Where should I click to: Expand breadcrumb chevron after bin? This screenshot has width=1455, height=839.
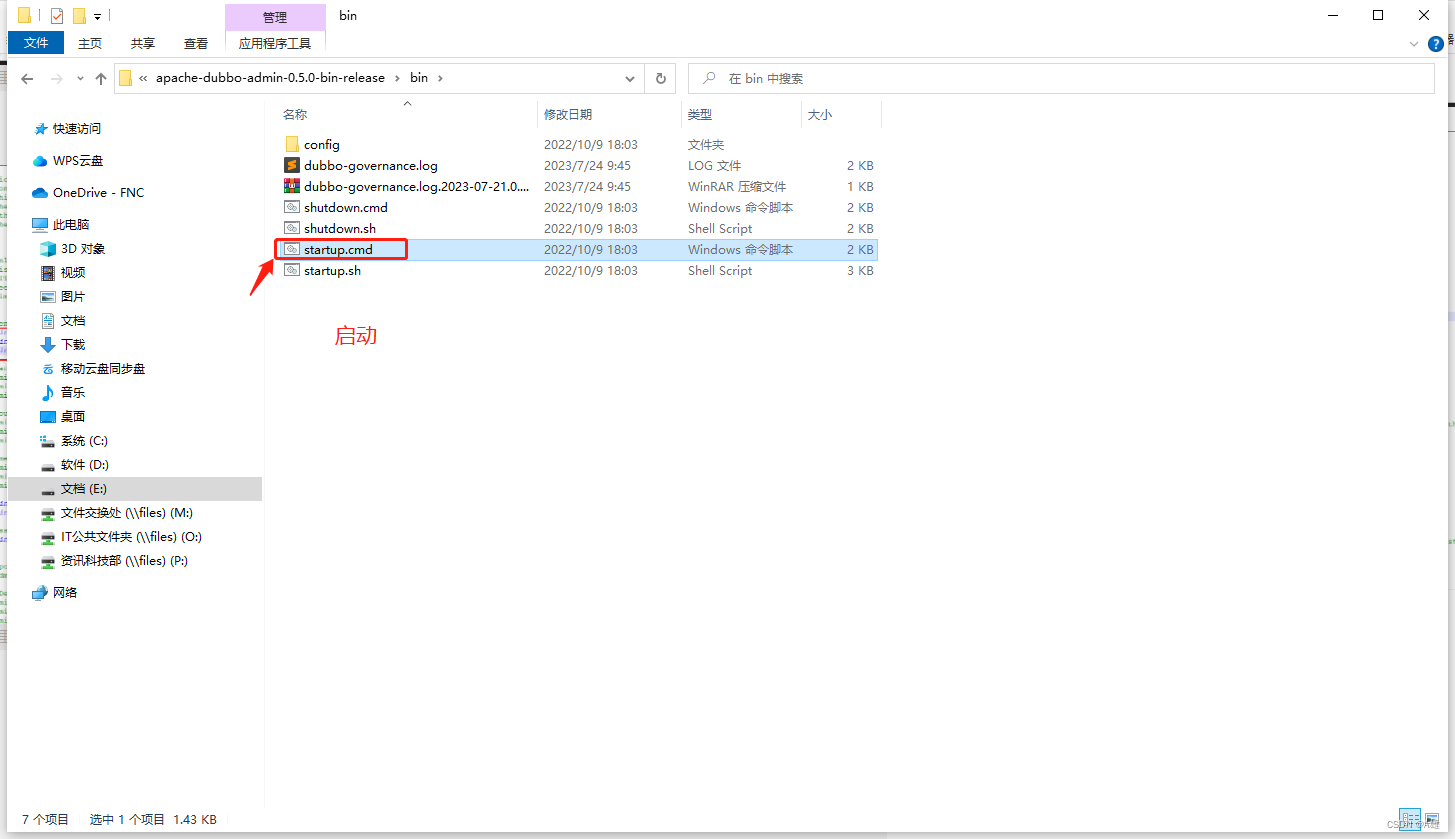tap(439, 78)
